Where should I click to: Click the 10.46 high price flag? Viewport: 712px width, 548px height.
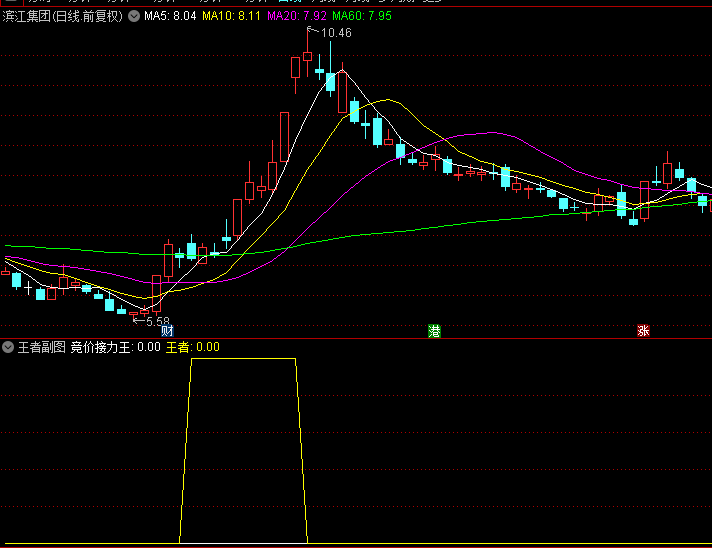coord(335,33)
